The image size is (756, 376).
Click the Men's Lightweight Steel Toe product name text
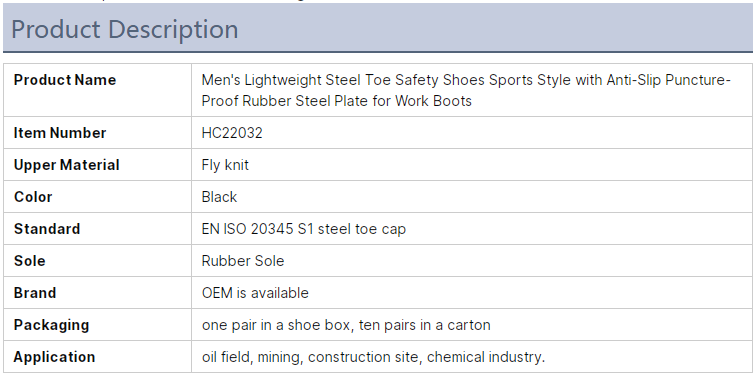coord(466,90)
